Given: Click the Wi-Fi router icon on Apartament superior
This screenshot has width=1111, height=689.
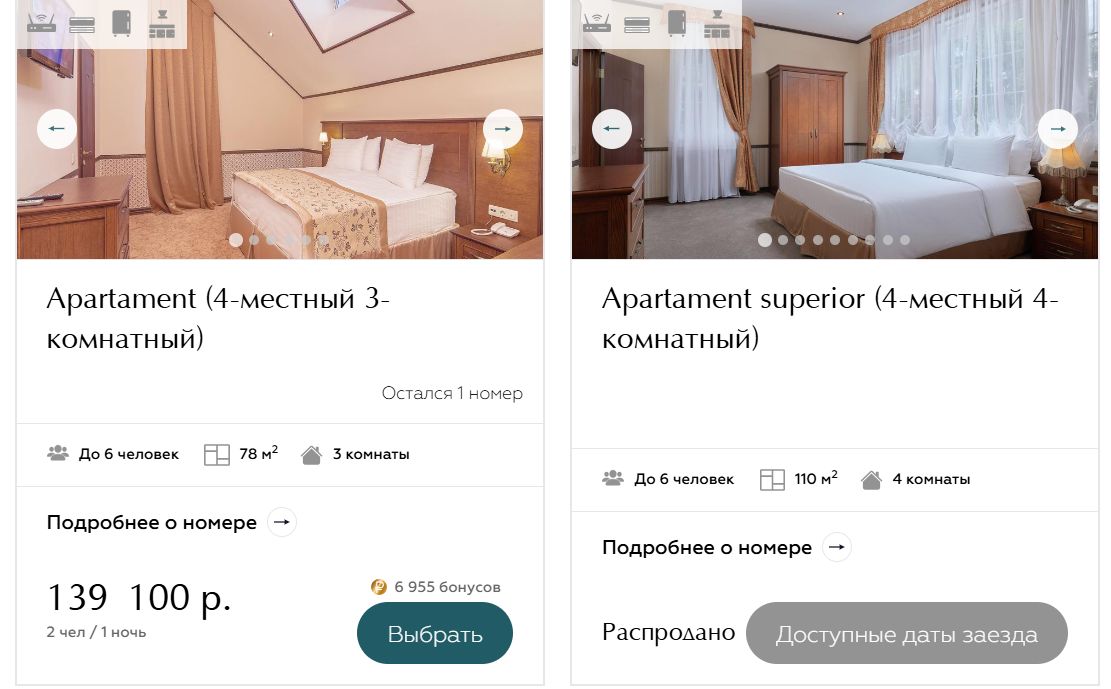Looking at the screenshot, I should [x=597, y=23].
